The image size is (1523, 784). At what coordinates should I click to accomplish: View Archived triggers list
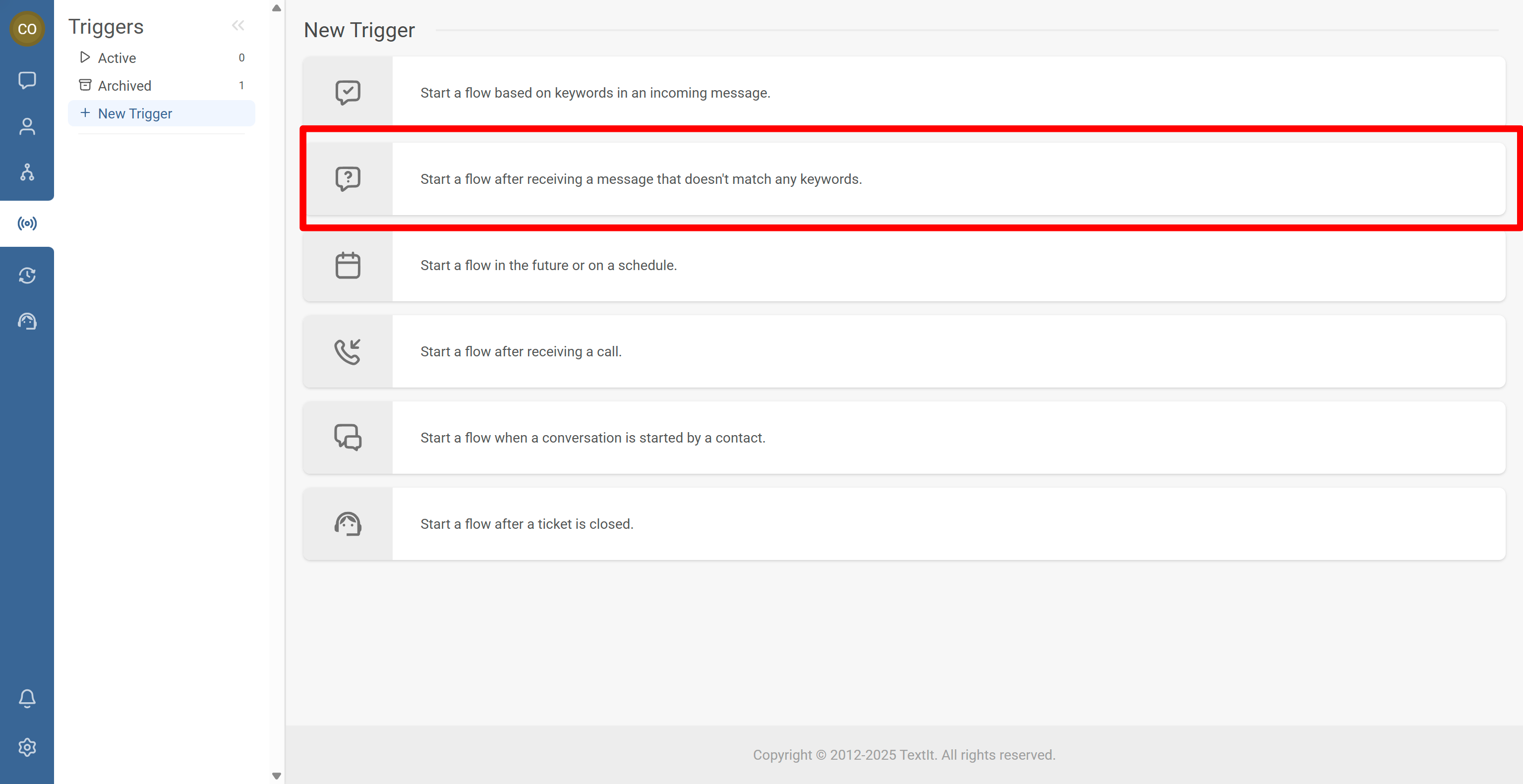(x=123, y=85)
